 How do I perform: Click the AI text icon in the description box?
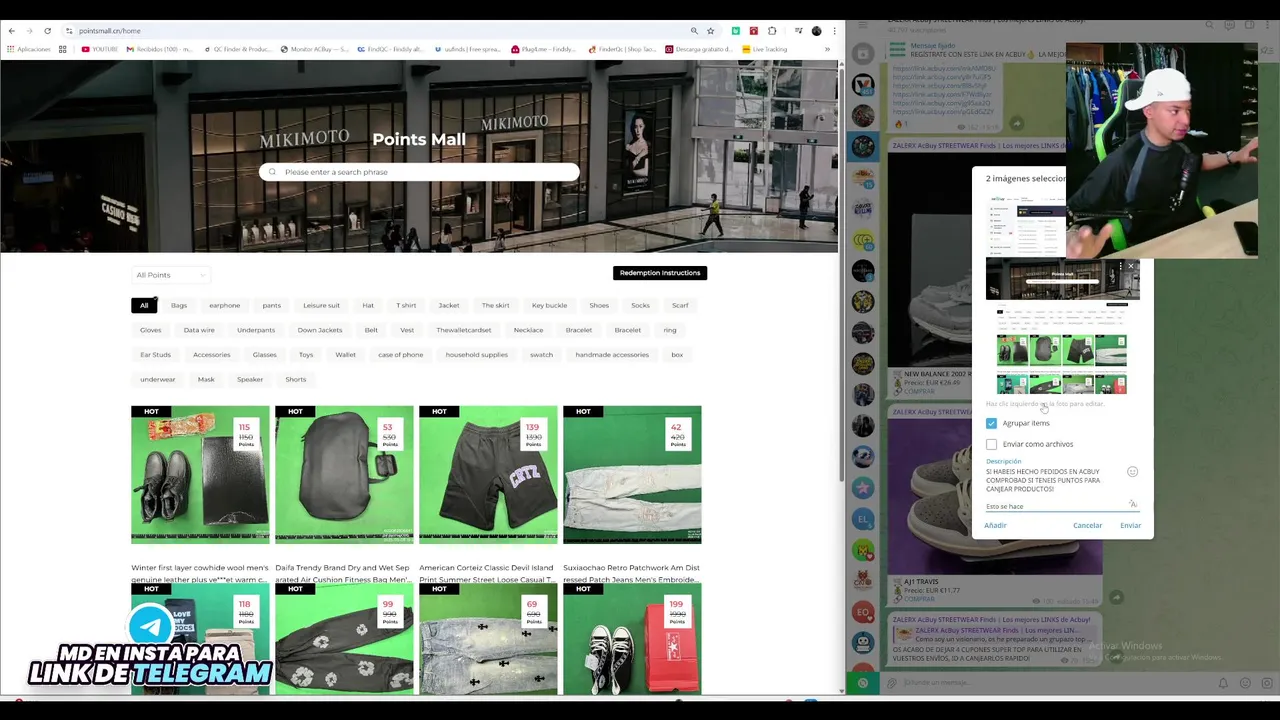click(1132, 504)
